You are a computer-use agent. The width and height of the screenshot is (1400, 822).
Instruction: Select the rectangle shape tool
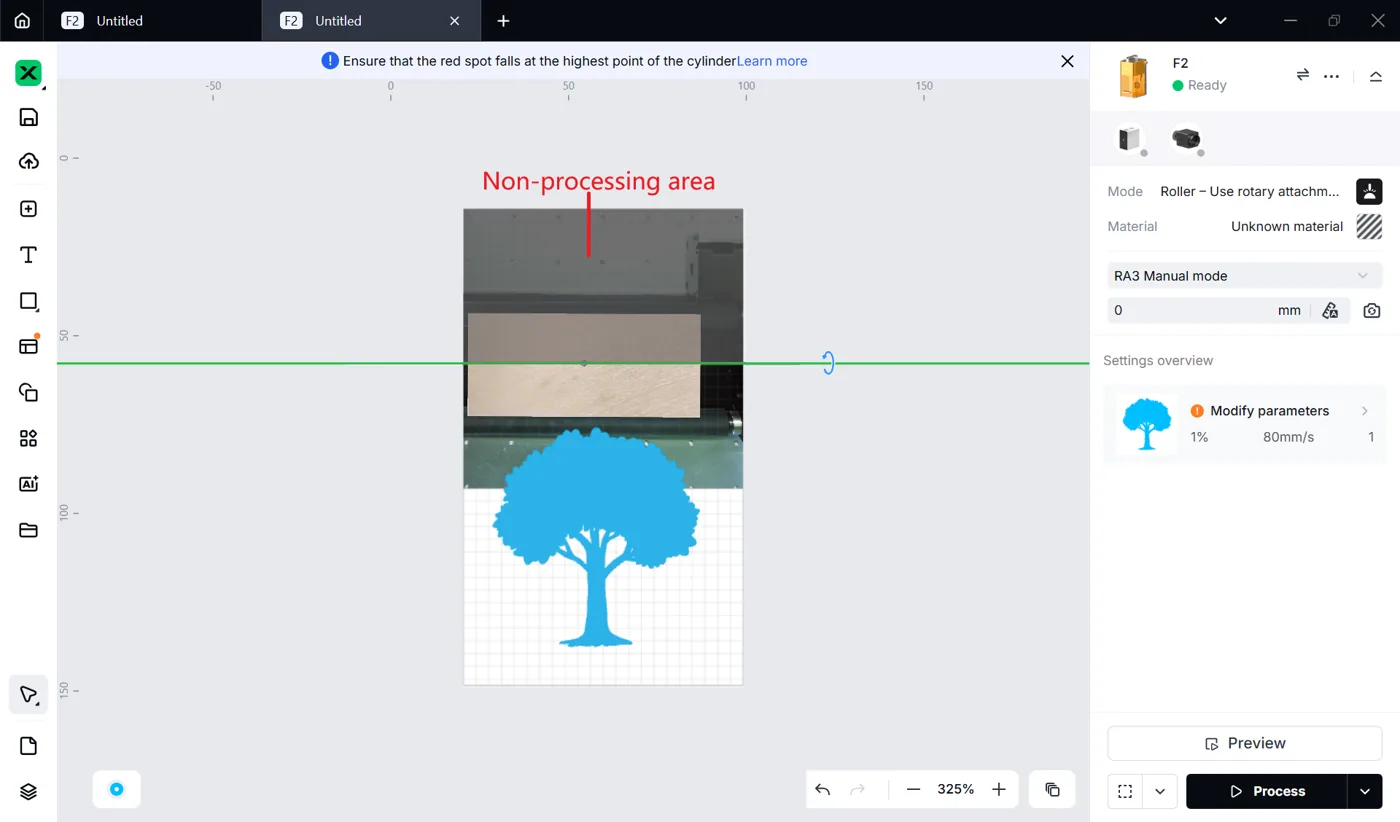click(x=29, y=301)
